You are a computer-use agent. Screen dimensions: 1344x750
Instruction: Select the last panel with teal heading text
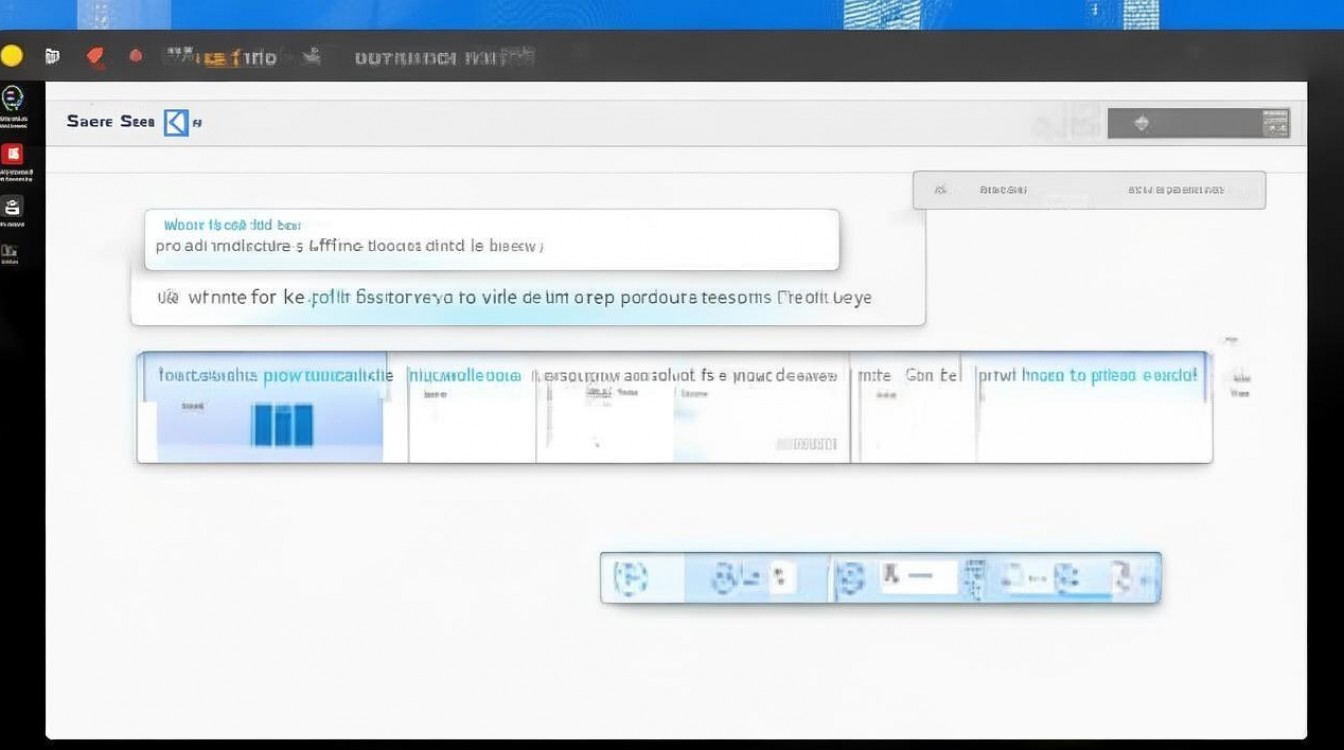[x=1093, y=410]
